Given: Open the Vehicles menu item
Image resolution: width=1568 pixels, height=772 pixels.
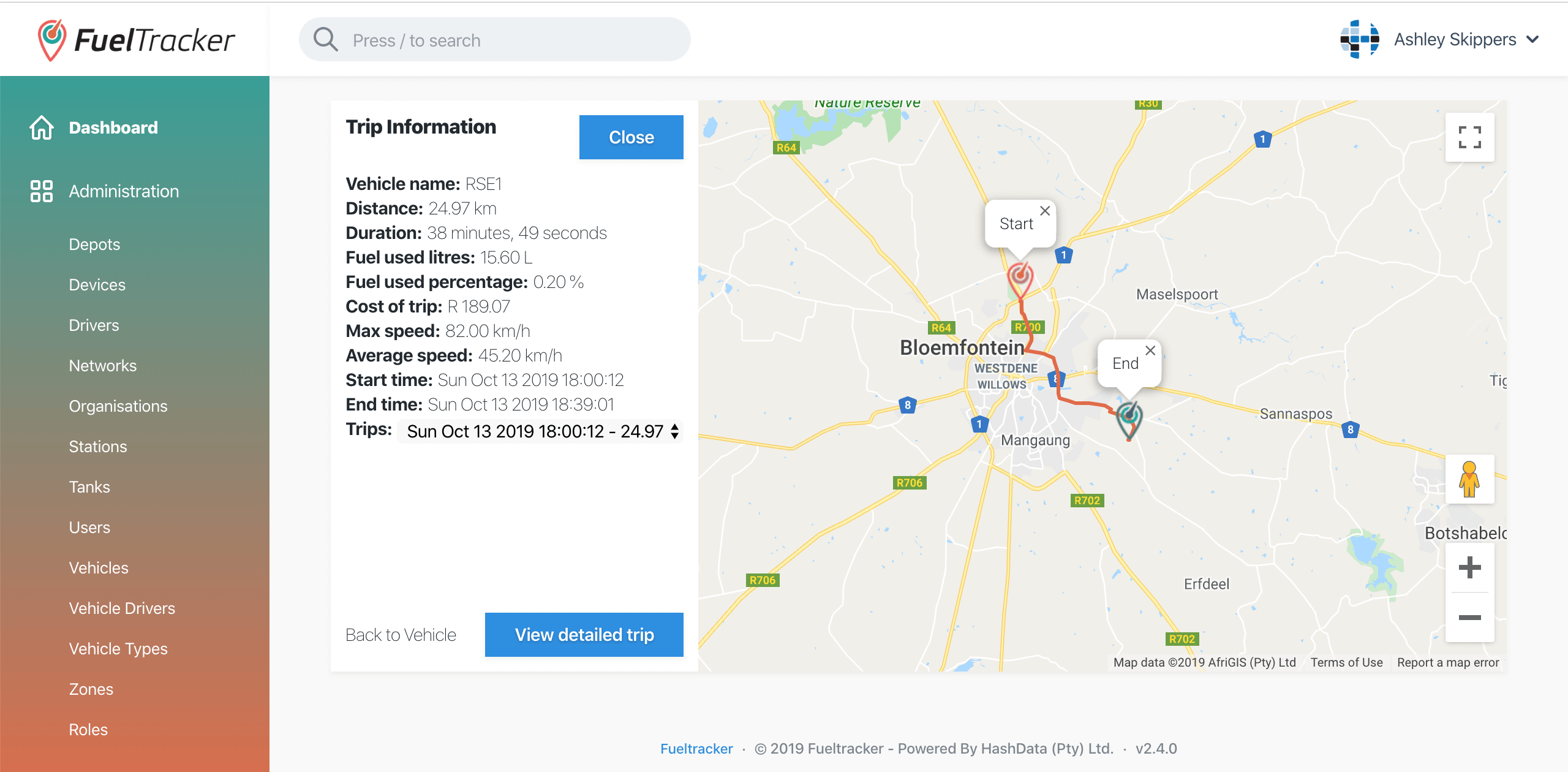Looking at the screenshot, I should coord(99,568).
